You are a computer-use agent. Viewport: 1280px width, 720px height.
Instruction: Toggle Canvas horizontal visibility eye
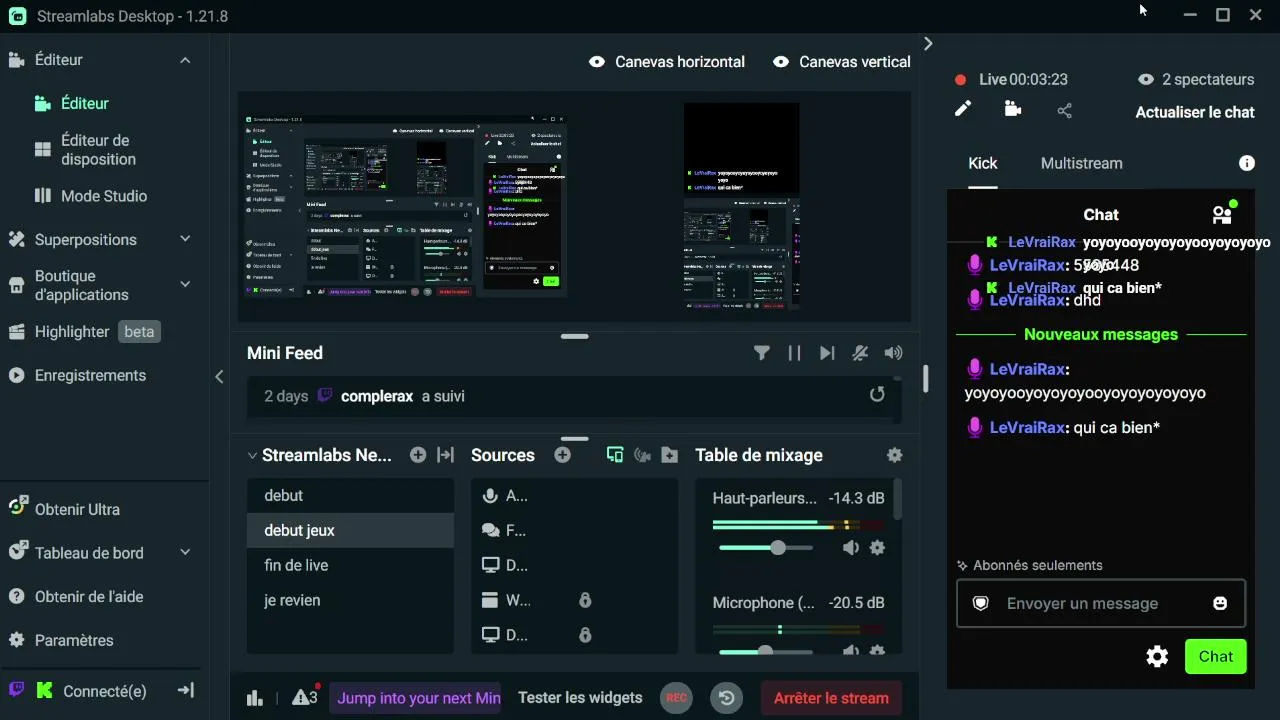click(597, 62)
